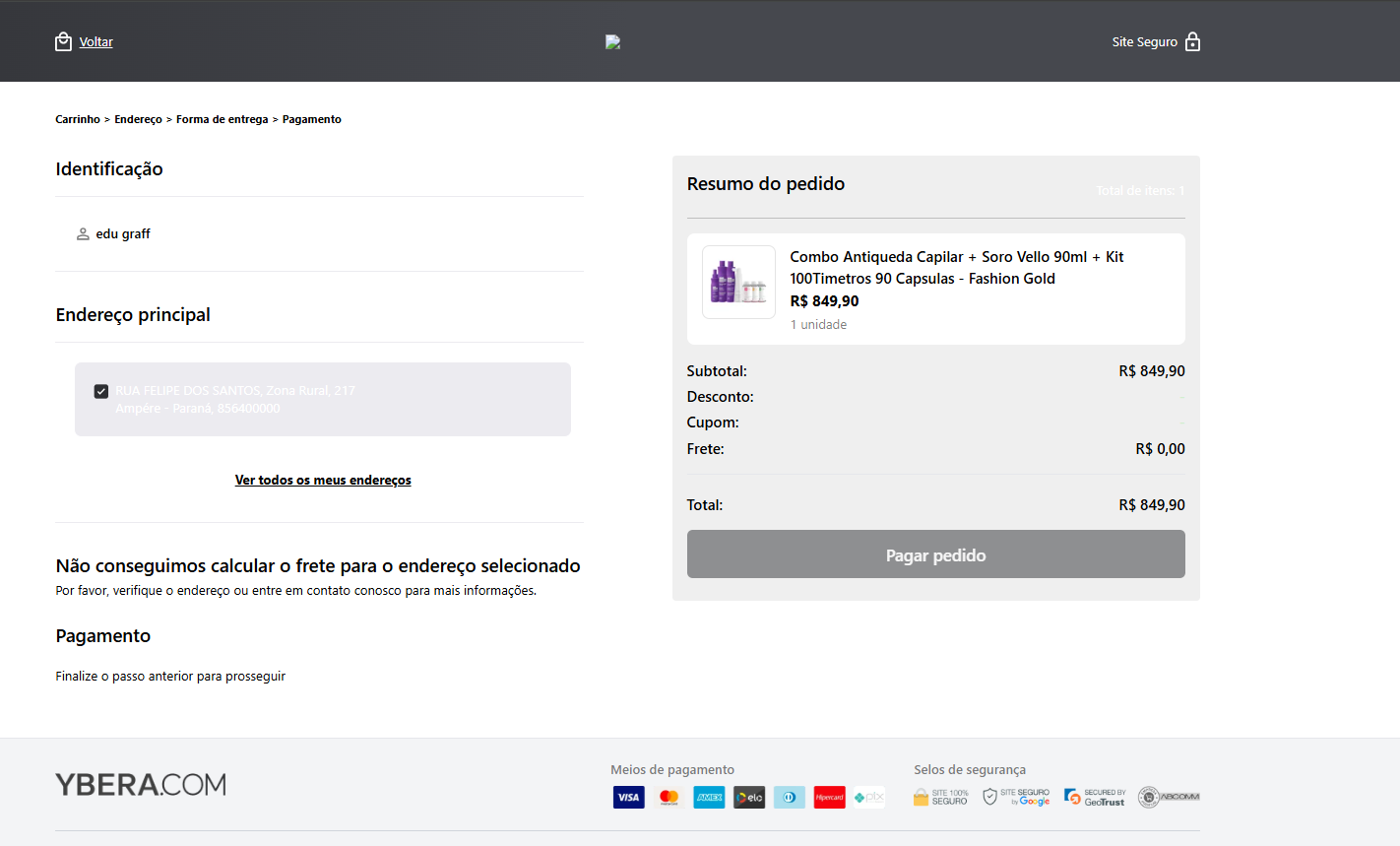Click the shopping bag icon beside Voltar

tap(64, 41)
